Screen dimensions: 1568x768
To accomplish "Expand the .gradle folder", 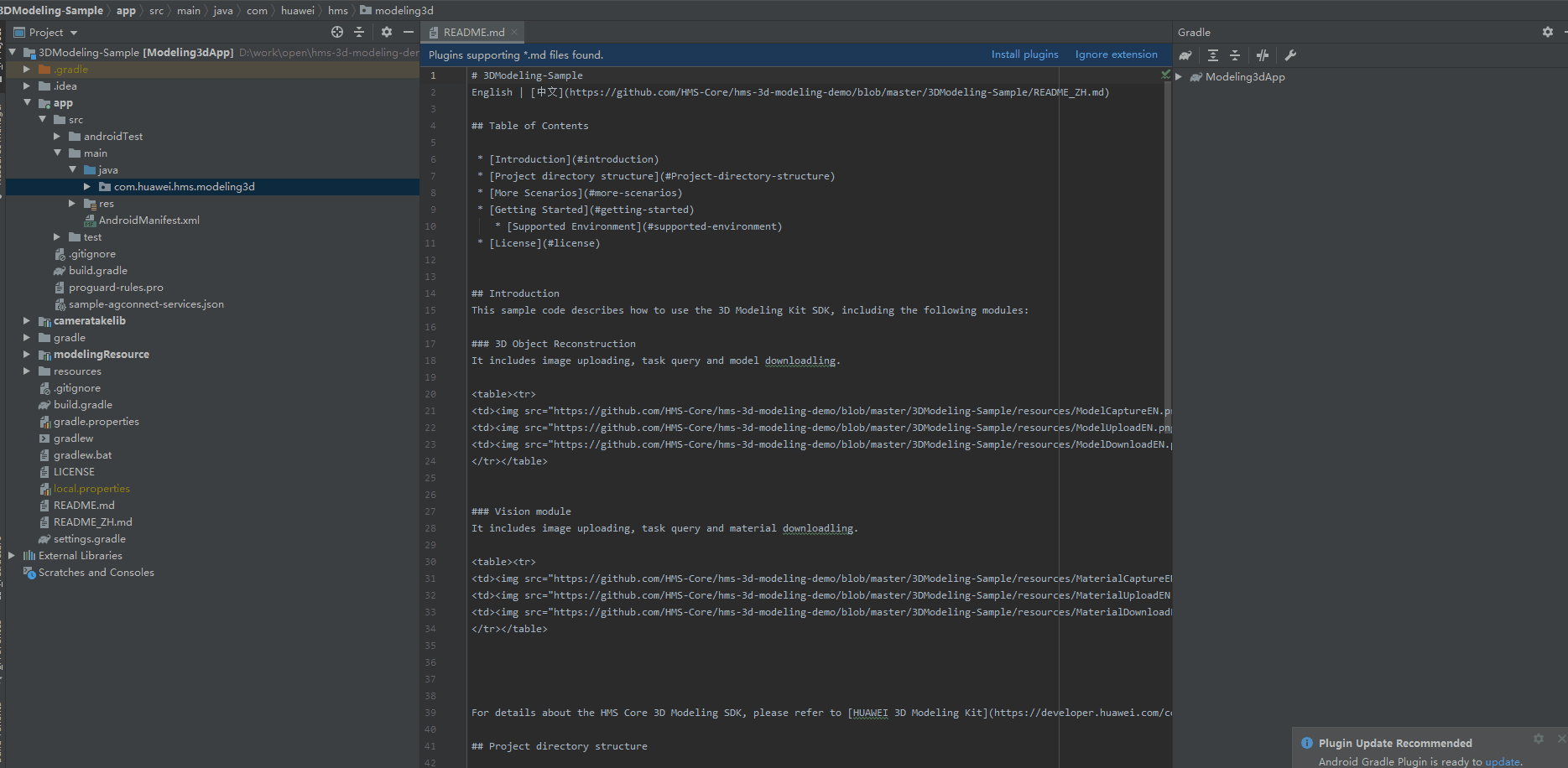I will [x=27, y=70].
